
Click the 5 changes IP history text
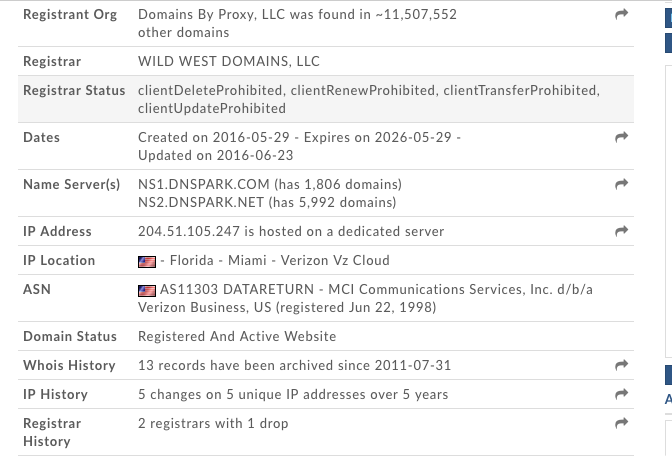tap(292, 394)
